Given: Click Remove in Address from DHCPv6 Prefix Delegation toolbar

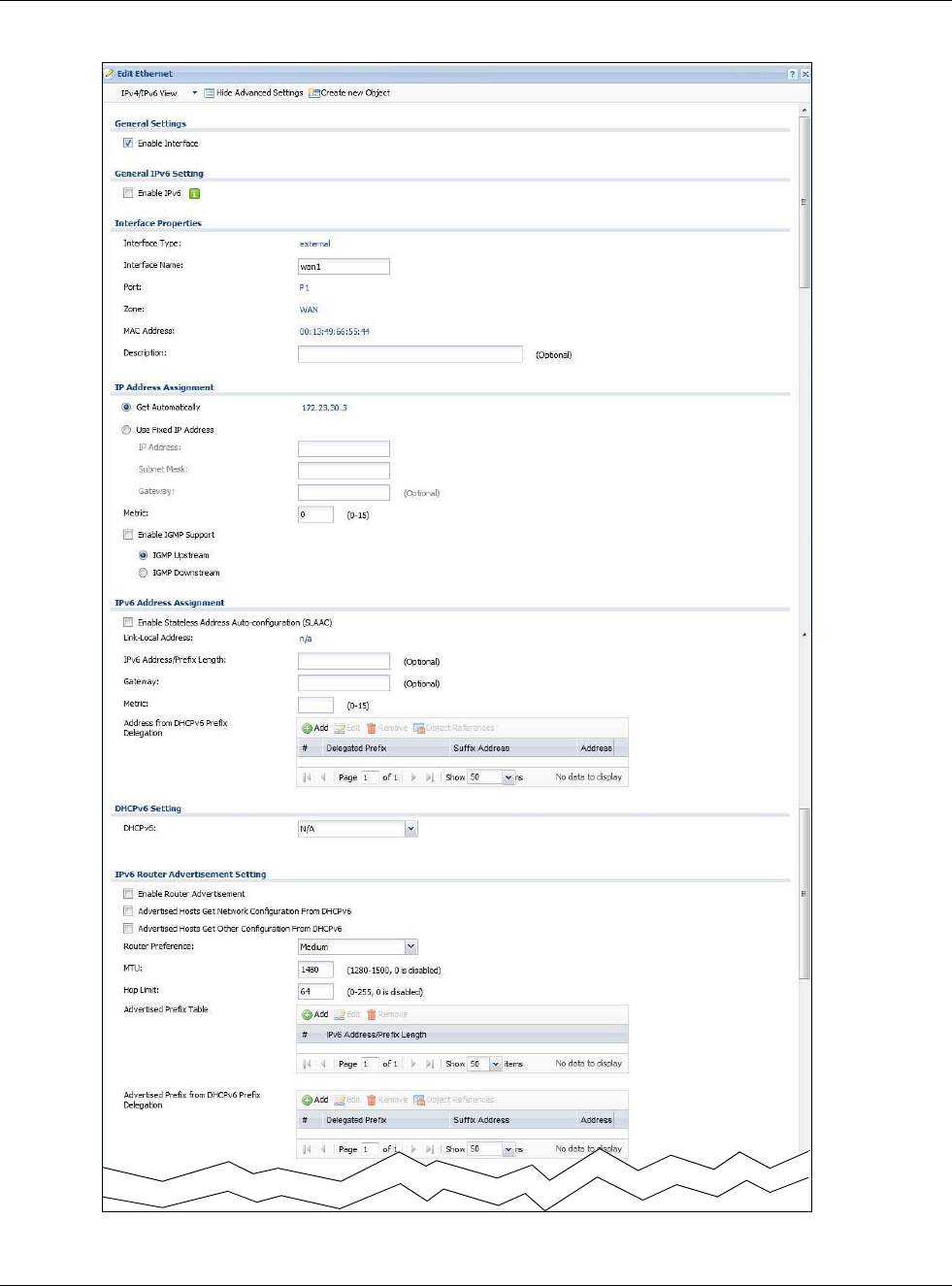Looking at the screenshot, I should (x=387, y=728).
